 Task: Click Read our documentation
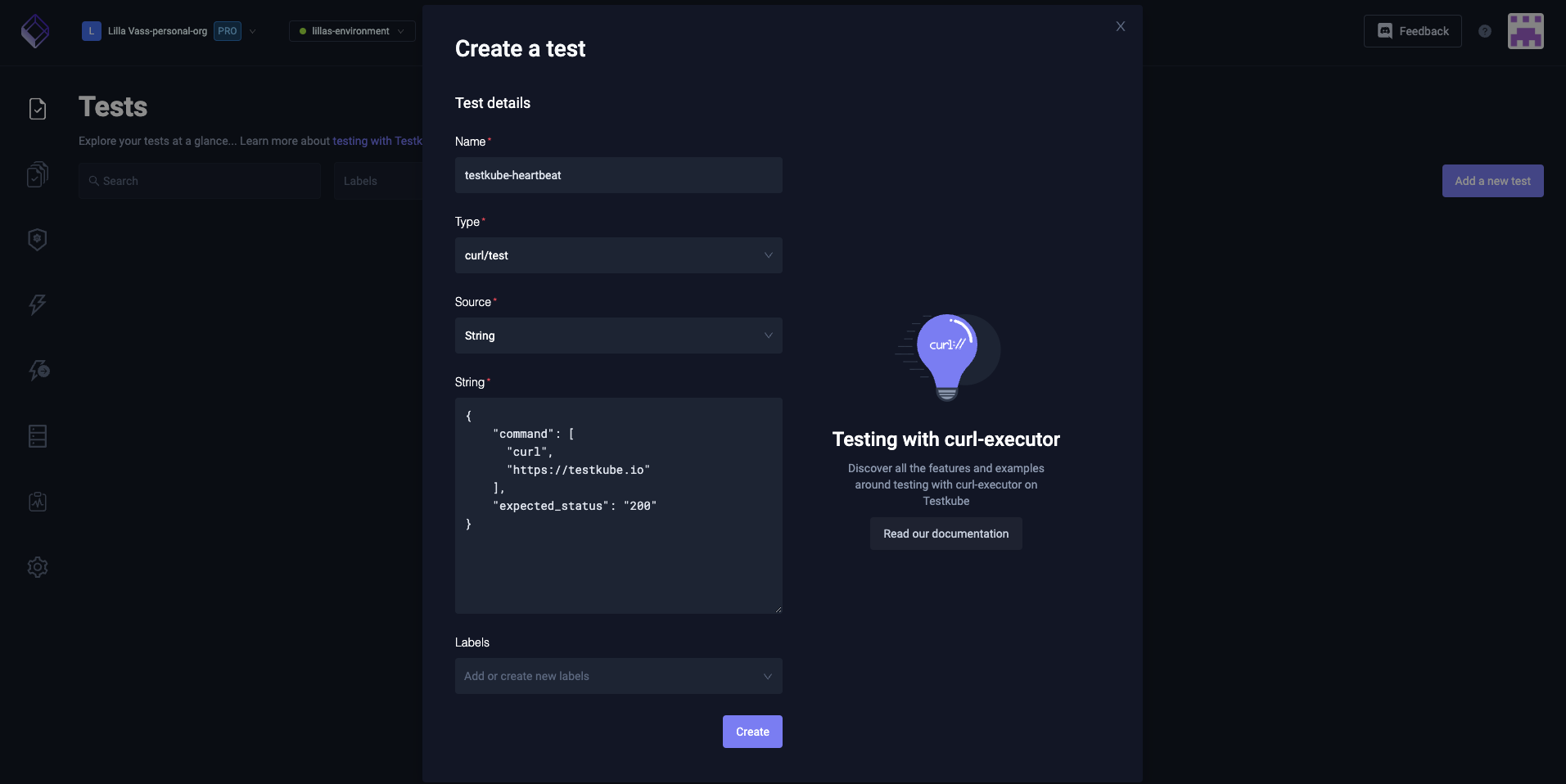tap(945, 534)
